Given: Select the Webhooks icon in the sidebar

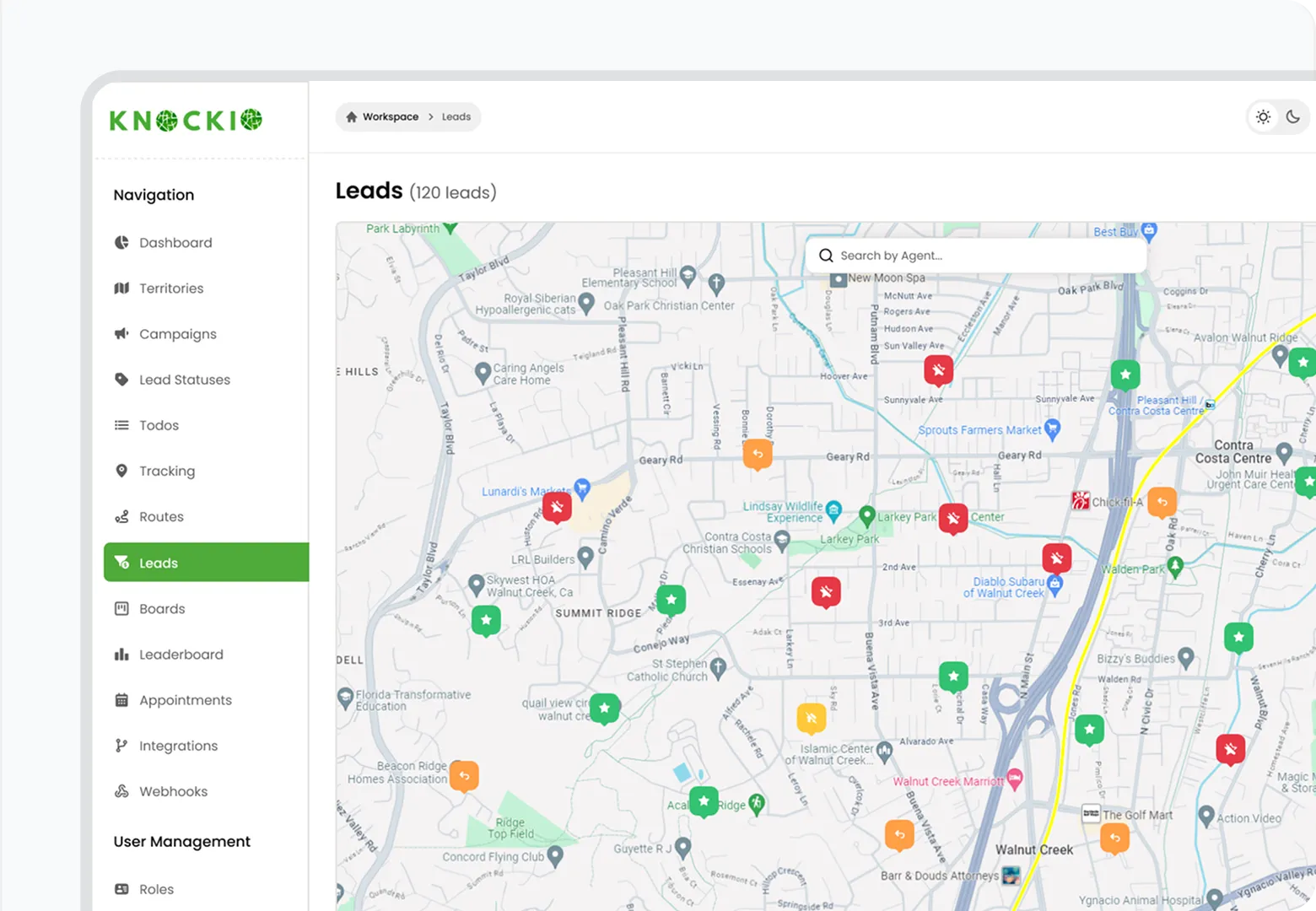Looking at the screenshot, I should [x=121, y=791].
